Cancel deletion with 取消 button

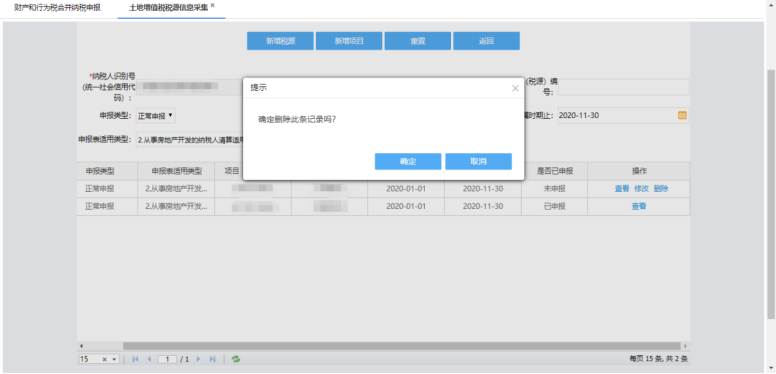click(x=478, y=162)
